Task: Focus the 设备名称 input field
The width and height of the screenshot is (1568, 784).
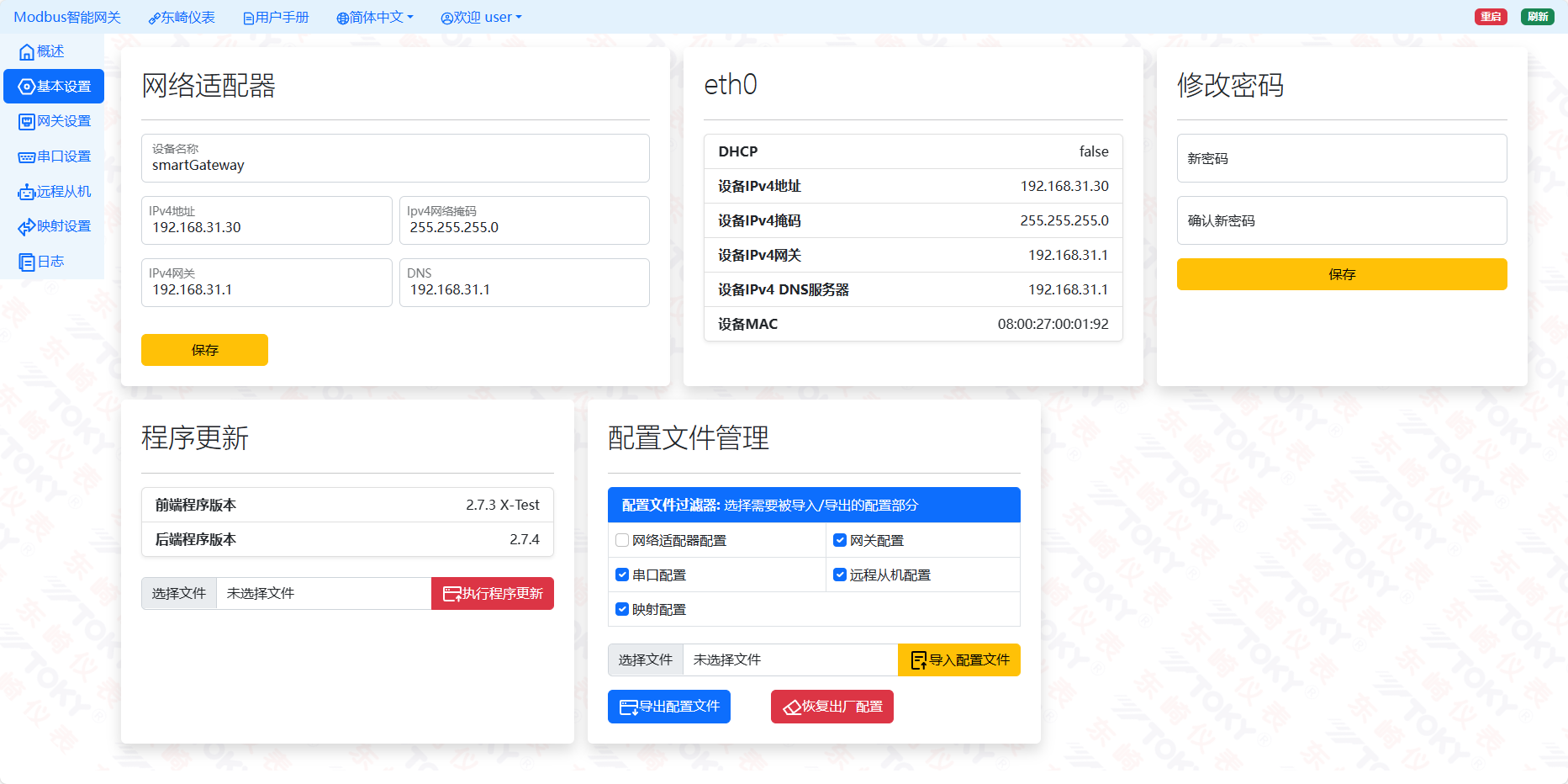Action: pos(395,158)
